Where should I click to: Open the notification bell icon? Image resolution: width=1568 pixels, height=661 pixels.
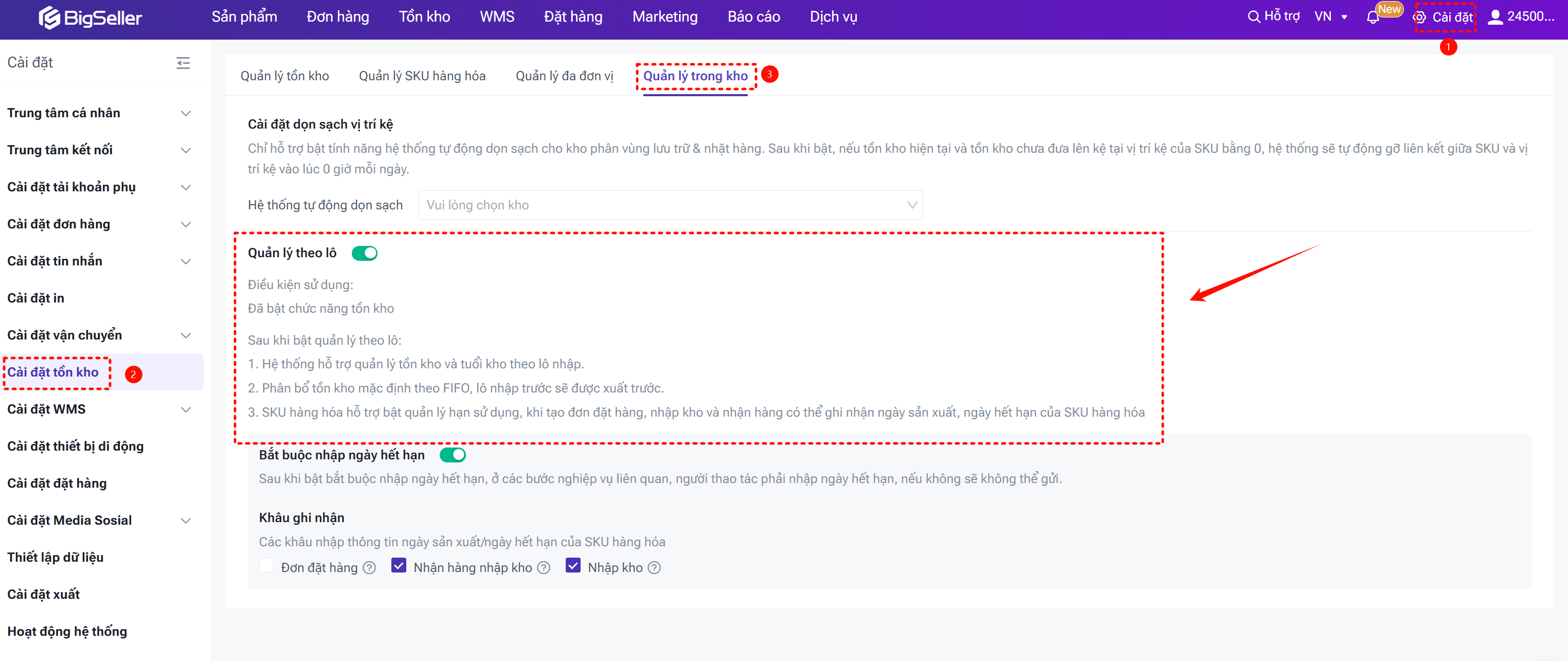pyautogui.click(x=1373, y=17)
